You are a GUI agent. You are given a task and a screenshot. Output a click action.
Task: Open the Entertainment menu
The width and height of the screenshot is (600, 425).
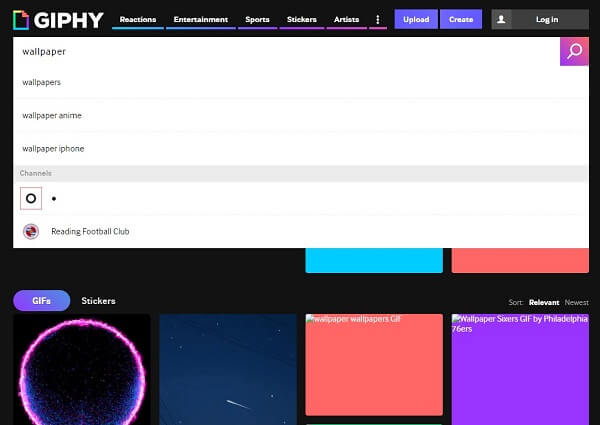pyautogui.click(x=201, y=20)
